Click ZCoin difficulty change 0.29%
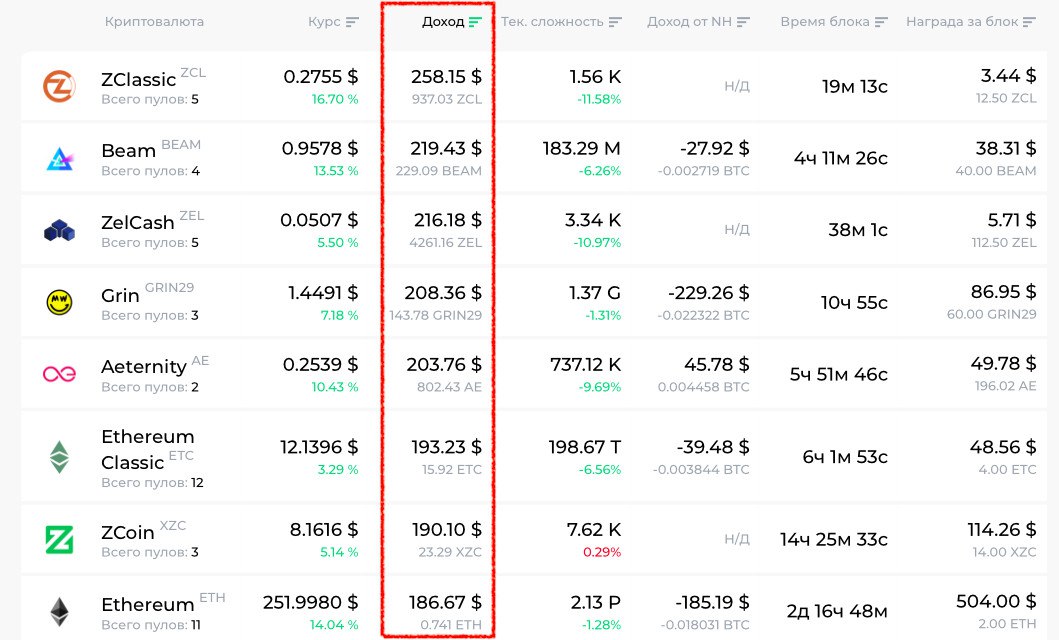 pos(602,552)
